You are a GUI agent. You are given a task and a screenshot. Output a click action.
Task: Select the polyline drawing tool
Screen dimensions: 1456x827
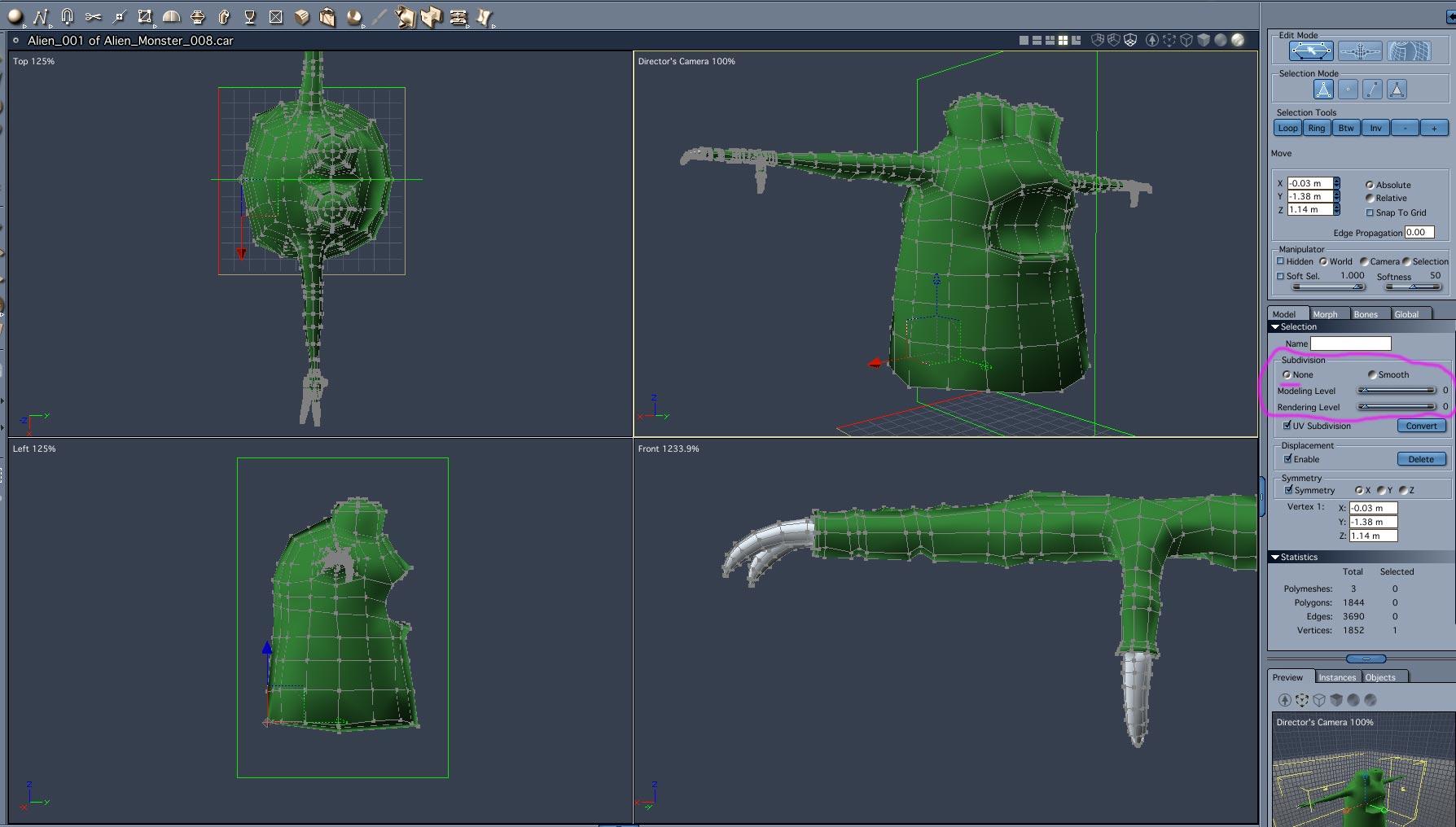point(41,16)
